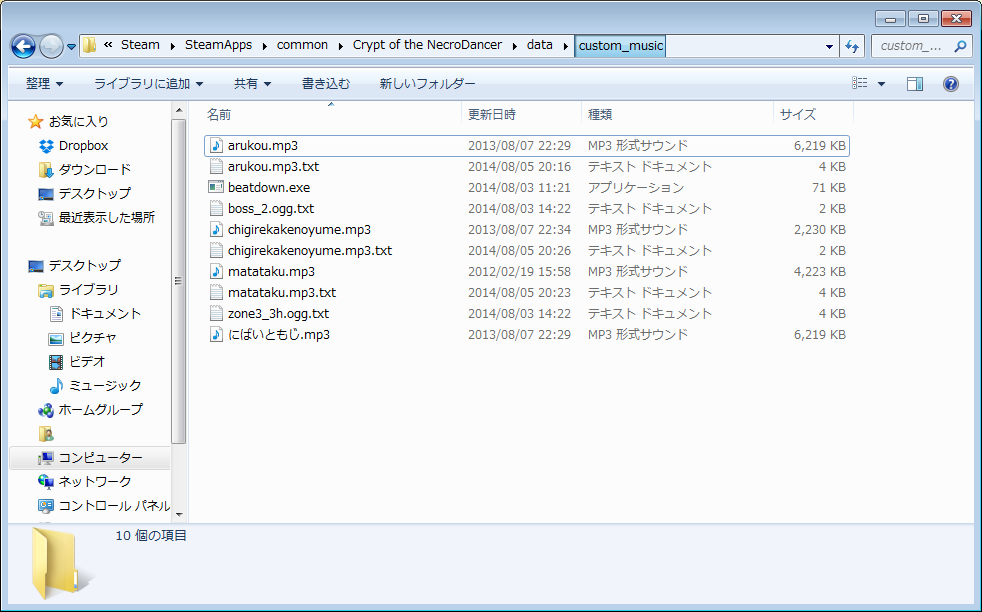Click the common breadcrumb segment

pos(302,45)
